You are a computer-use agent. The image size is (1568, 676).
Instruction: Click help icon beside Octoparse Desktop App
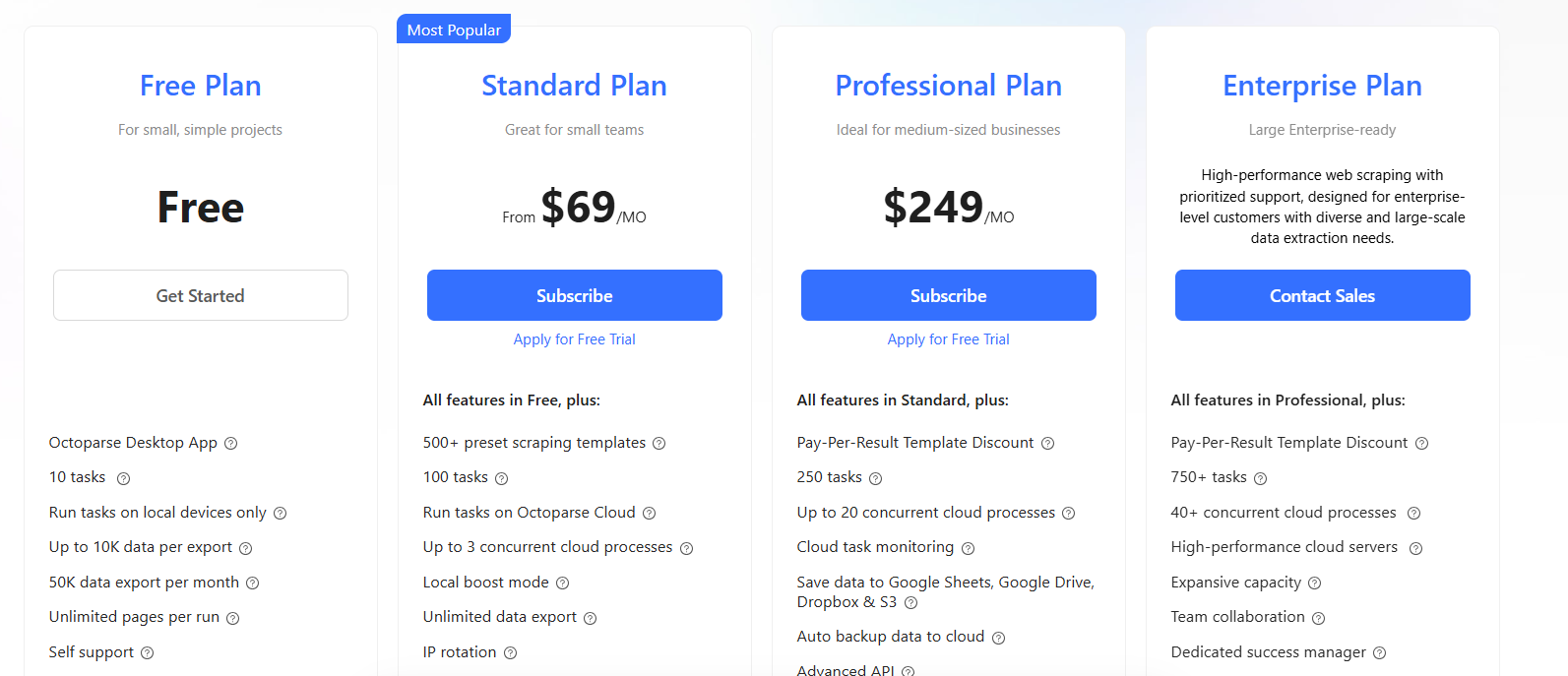(231, 444)
